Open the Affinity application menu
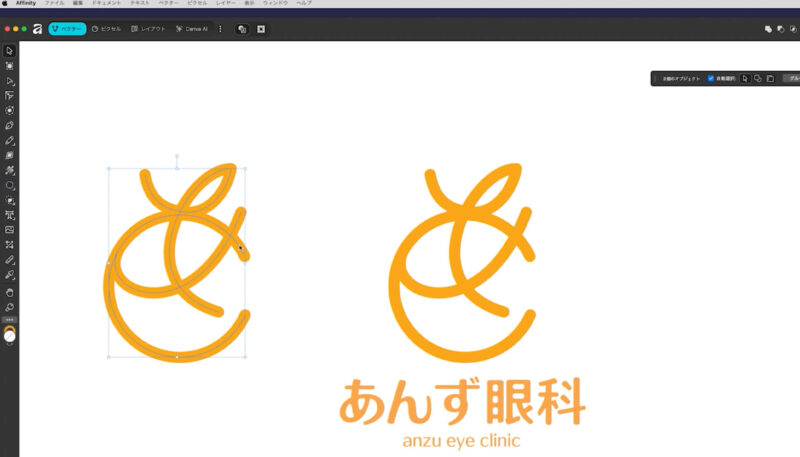 tap(26, 3)
